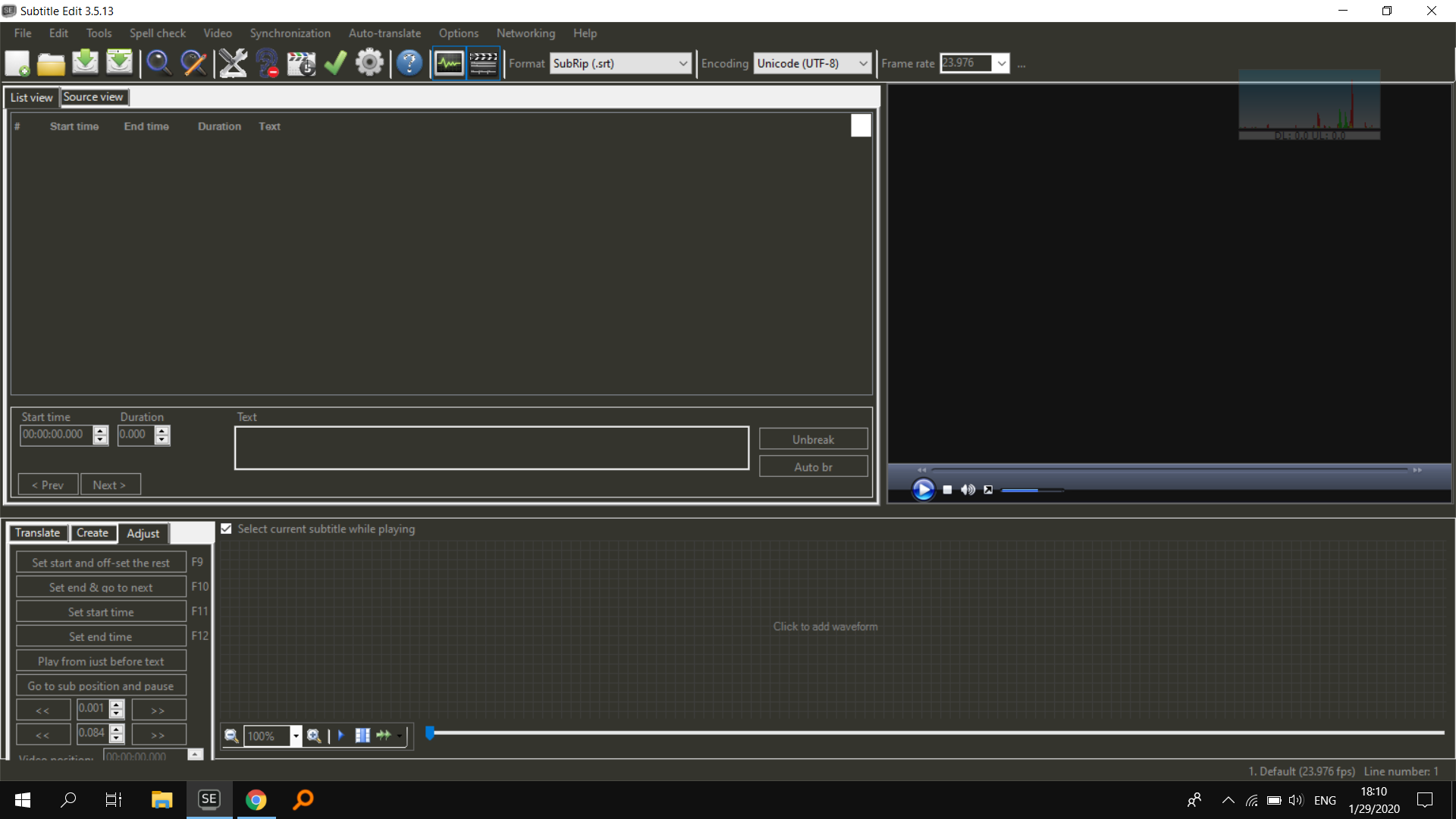This screenshot has height=819, width=1456.
Task: Create a new subtitle file
Action: 17,63
